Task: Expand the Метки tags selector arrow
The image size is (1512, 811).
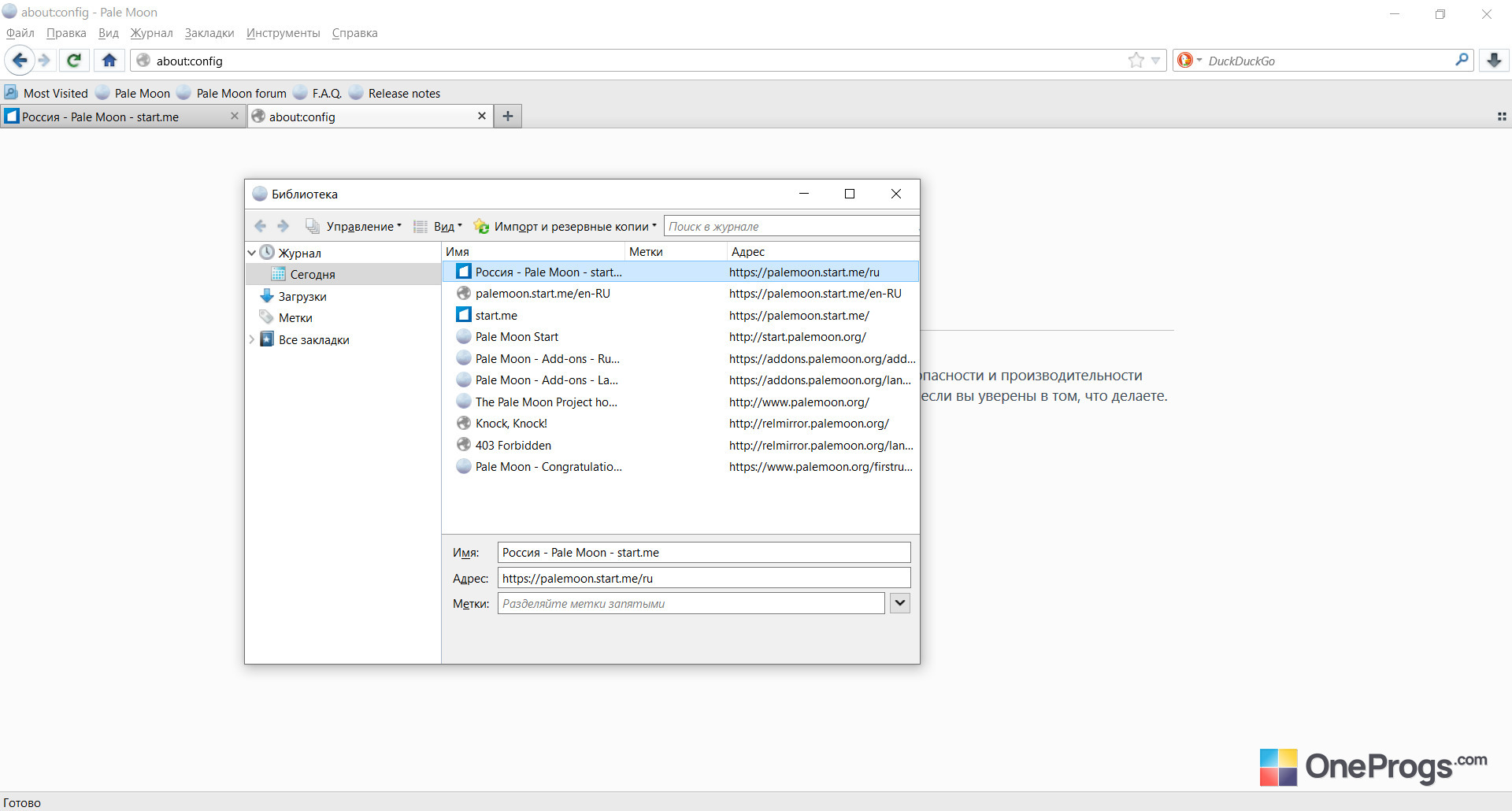Action: 900,603
